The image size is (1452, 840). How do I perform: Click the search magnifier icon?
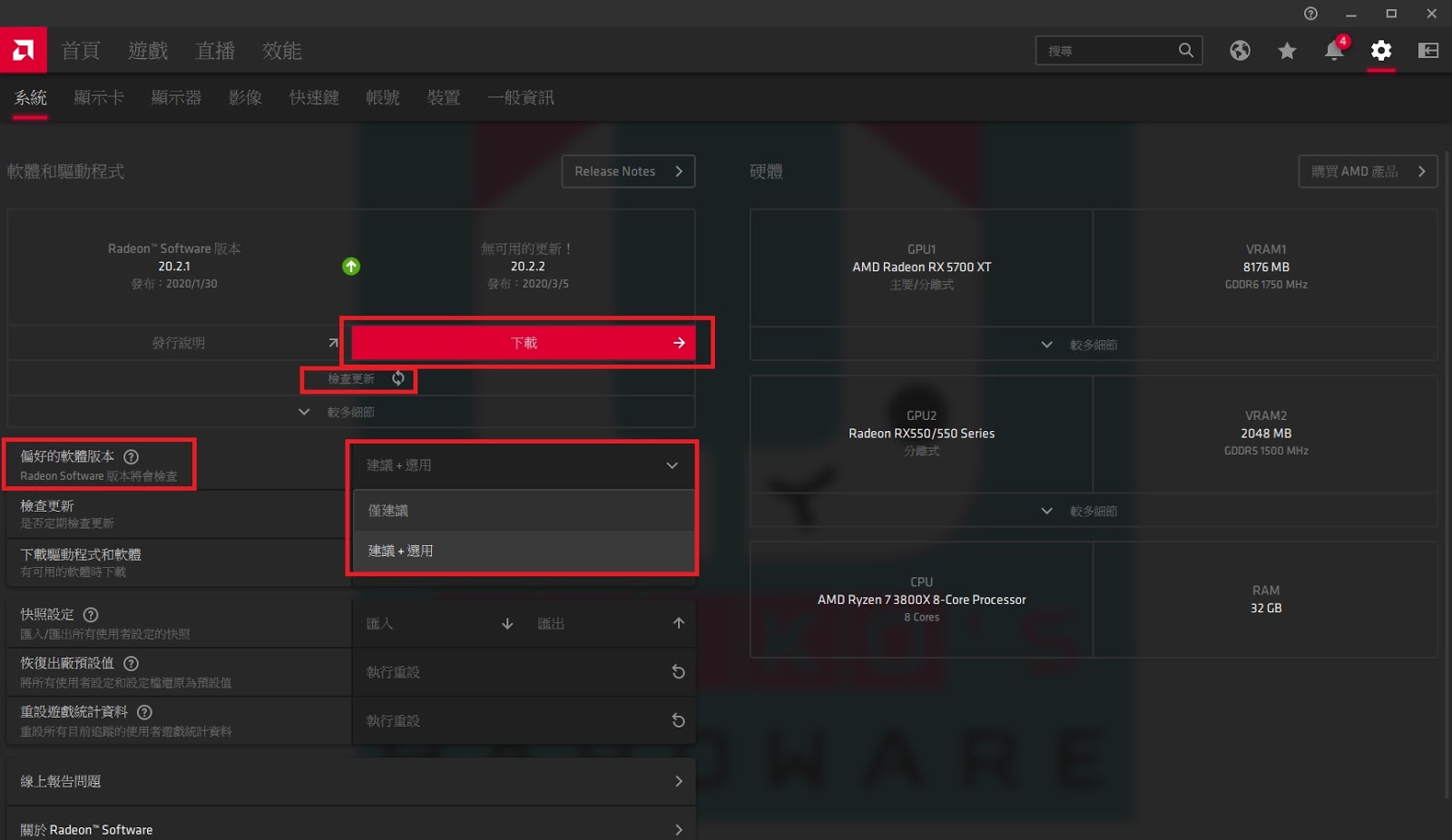[x=1186, y=51]
